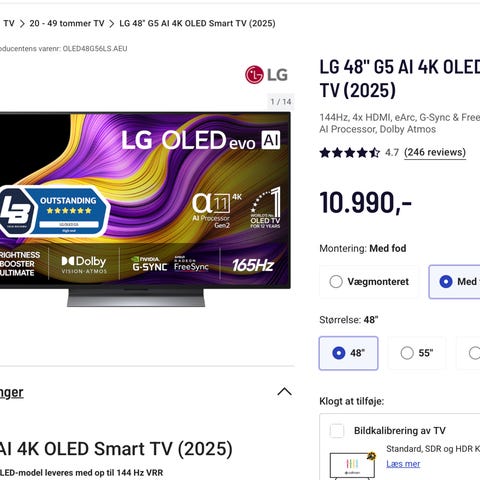
Task: Open the TV breadcrumb link
Action: click(9, 24)
